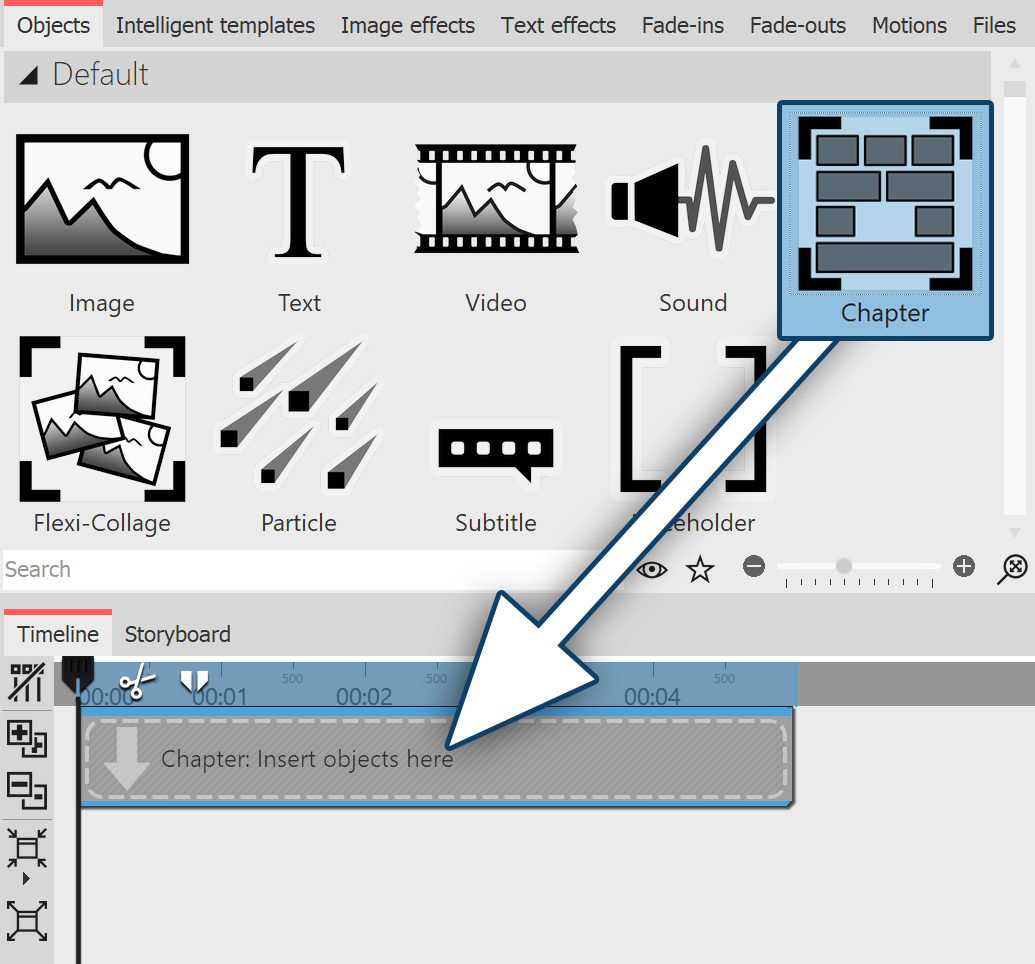Viewport: 1035px width, 964px height.
Task: Click the scissors cut icon on timeline
Action: 138,682
